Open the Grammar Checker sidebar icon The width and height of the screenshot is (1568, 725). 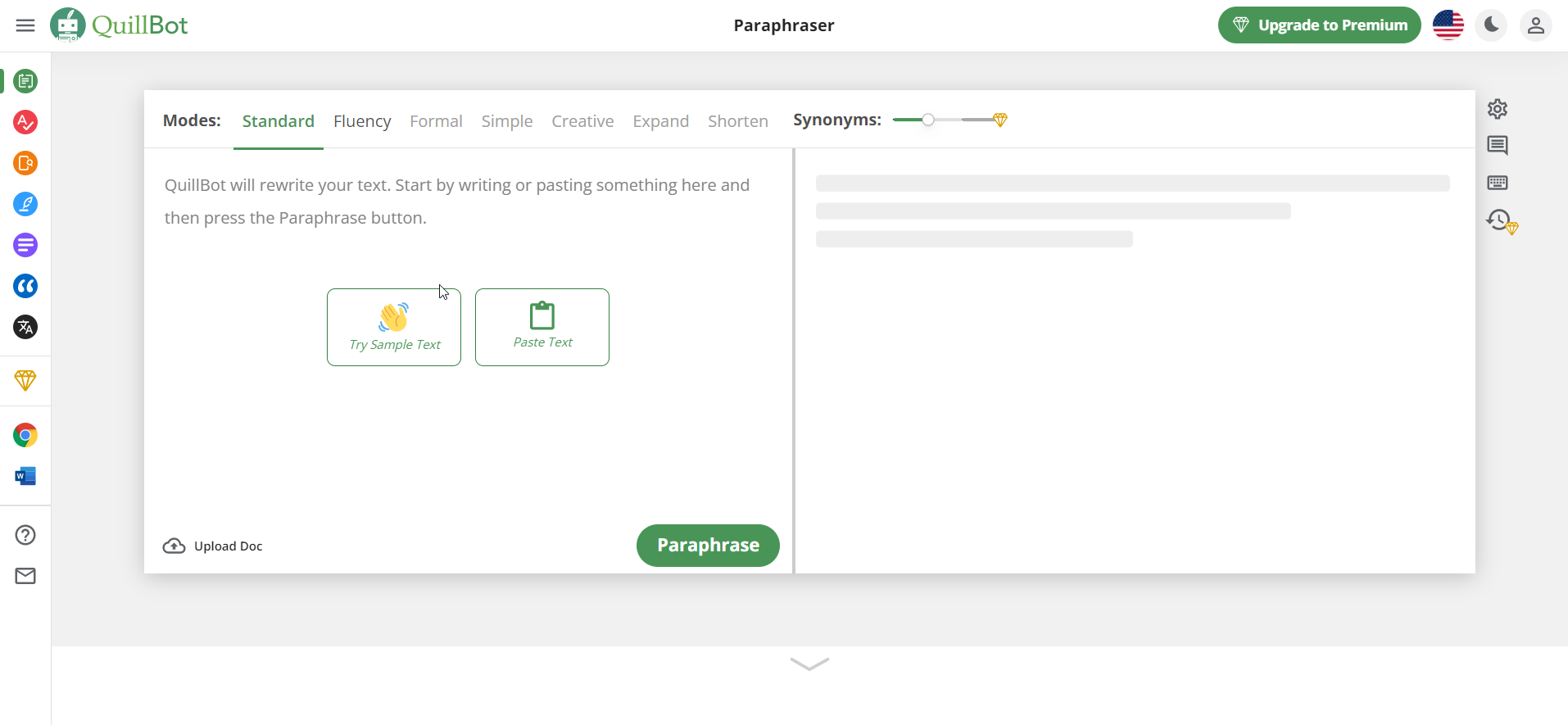coord(25,122)
